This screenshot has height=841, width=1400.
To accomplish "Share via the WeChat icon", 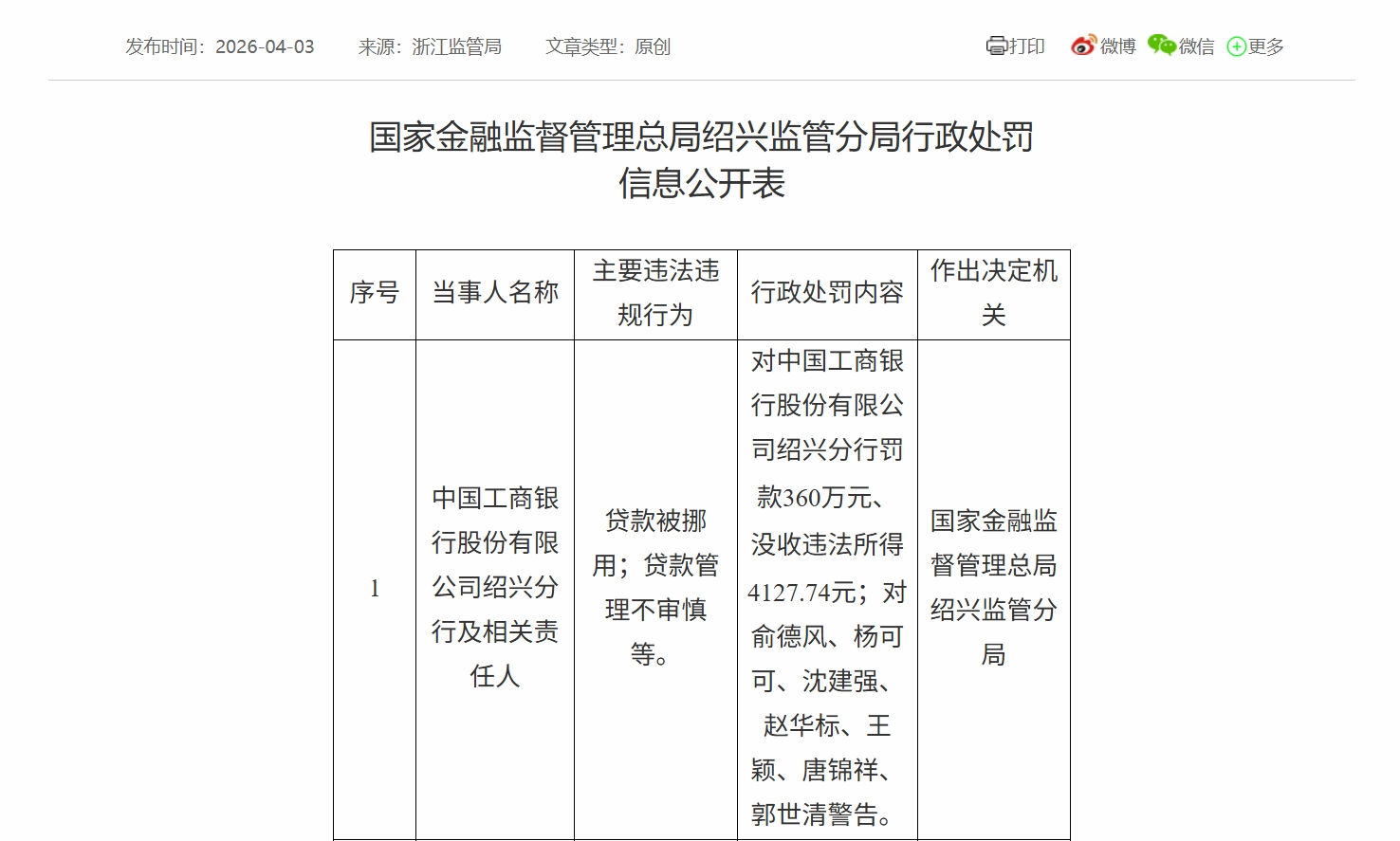I will tap(1161, 46).
